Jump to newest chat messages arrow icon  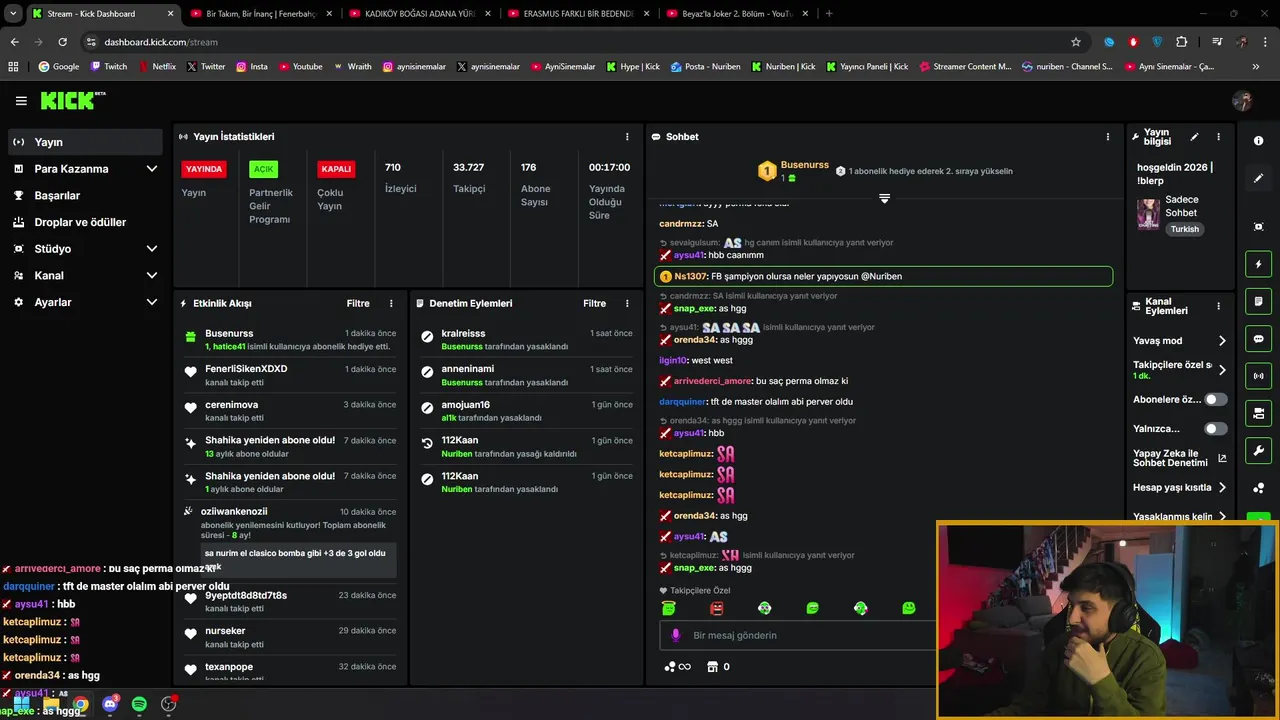(884, 198)
